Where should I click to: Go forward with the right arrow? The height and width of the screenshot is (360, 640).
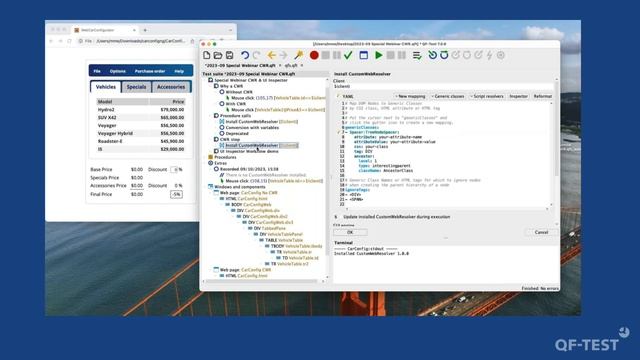(283, 55)
